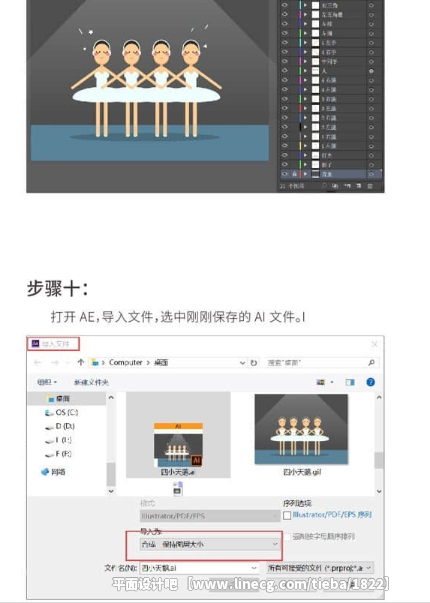Click the search magnifier icon
Viewport: 430px width, 603px height.
371,363
